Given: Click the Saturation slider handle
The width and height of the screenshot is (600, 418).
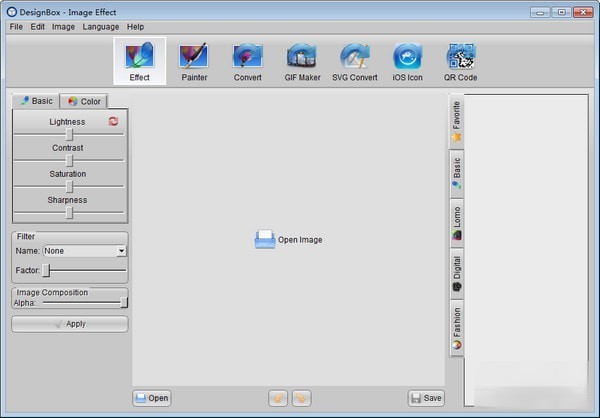Looking at the screenshot, I should pyautogui.click(x=69, y=186).
